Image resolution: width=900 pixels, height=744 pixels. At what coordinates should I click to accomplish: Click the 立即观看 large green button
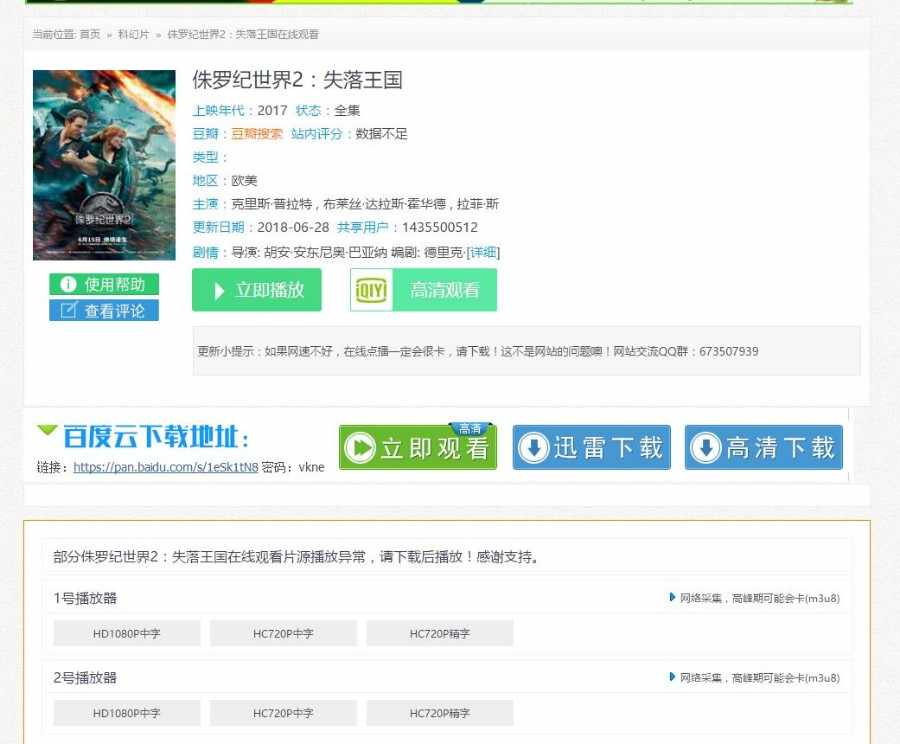point(418,447)
